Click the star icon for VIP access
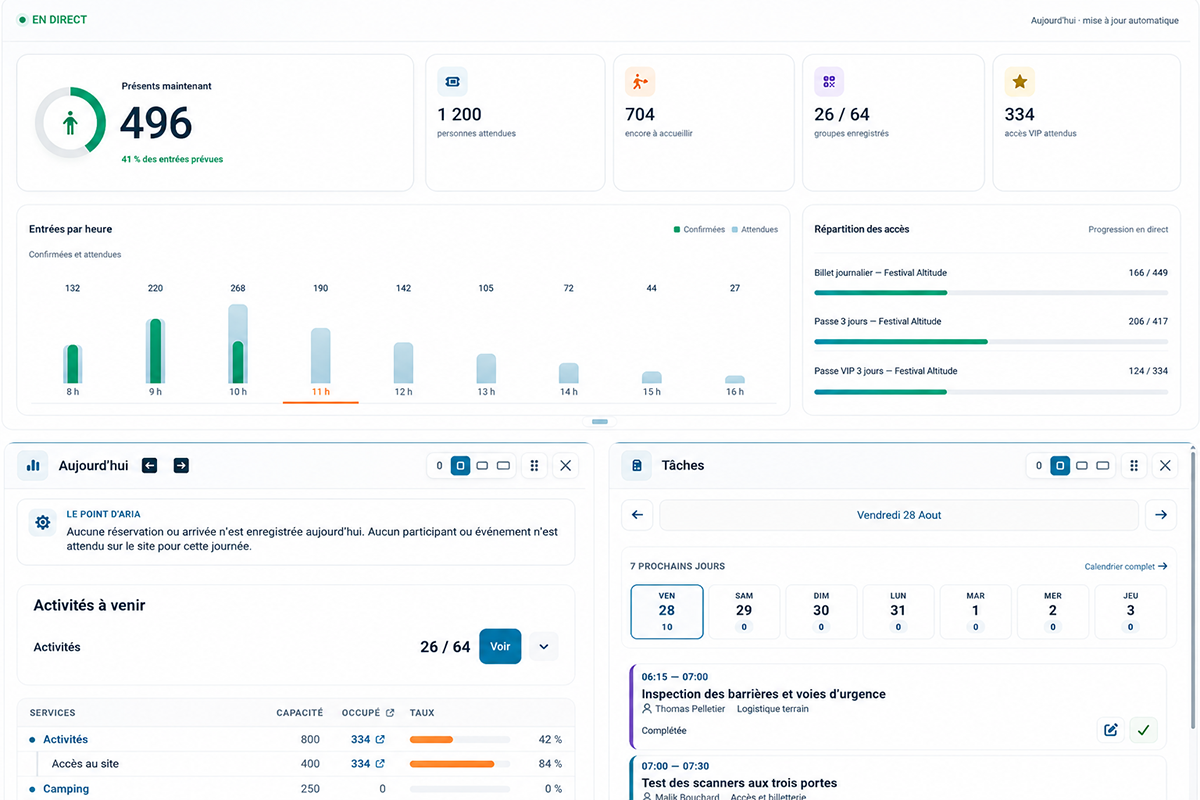 pos(1019,82)
